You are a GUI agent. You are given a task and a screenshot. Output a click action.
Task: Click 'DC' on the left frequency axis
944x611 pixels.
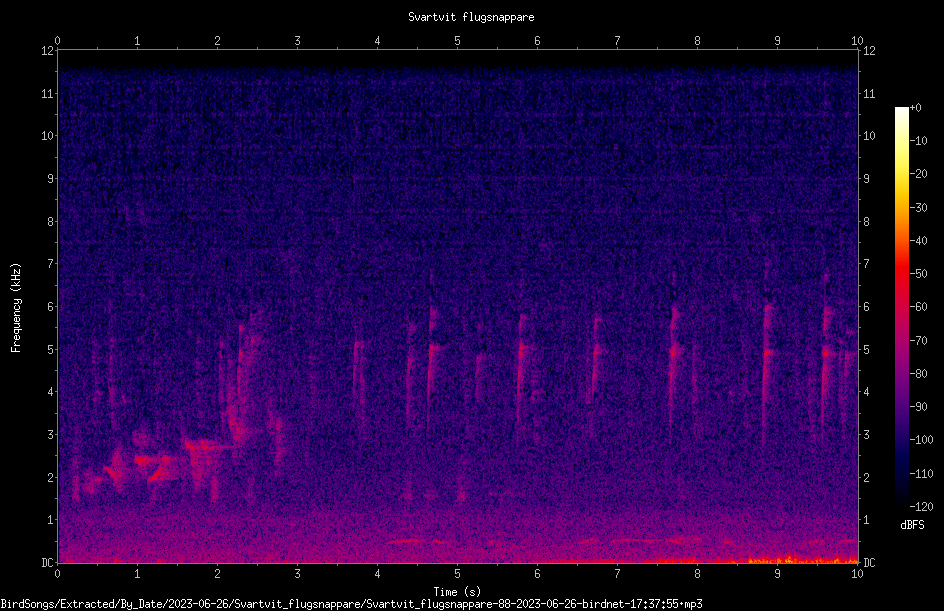[x=47, y=563]
